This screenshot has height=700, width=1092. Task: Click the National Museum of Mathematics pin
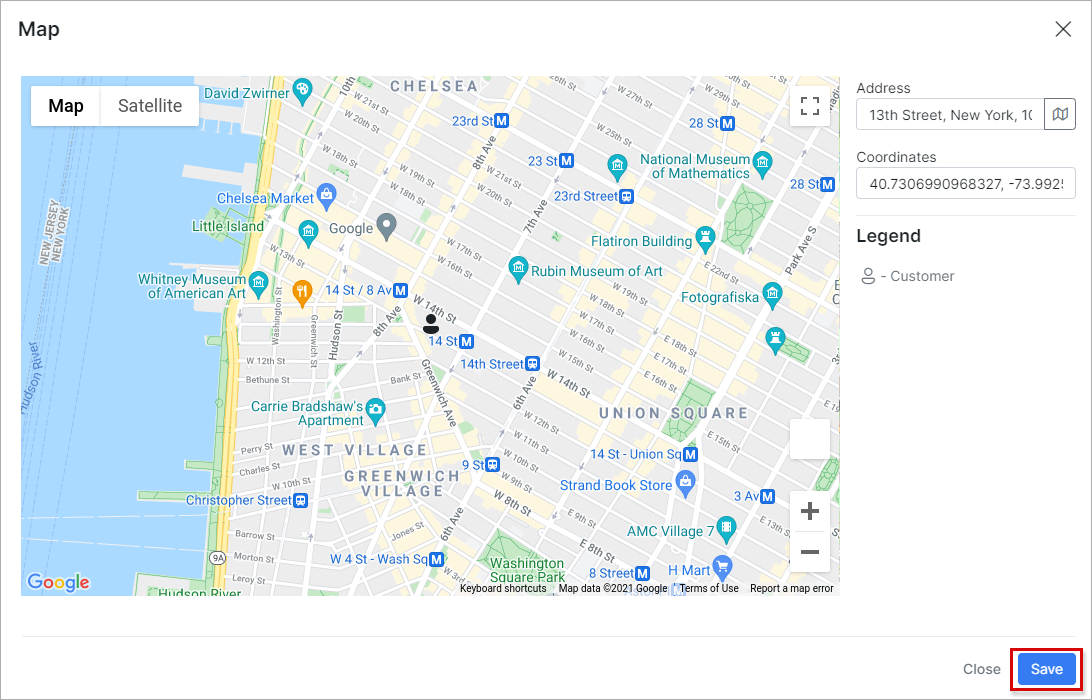point(763,165)
